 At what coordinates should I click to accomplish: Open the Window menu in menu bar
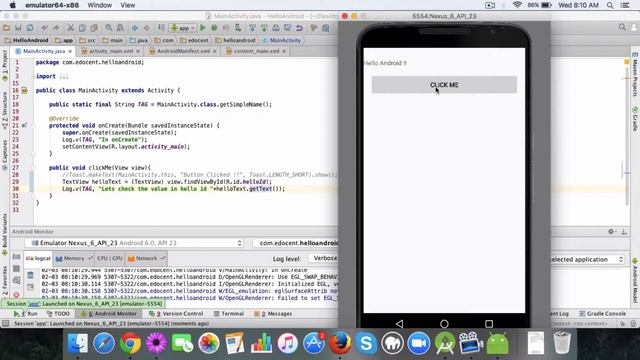tap(100, 5)
